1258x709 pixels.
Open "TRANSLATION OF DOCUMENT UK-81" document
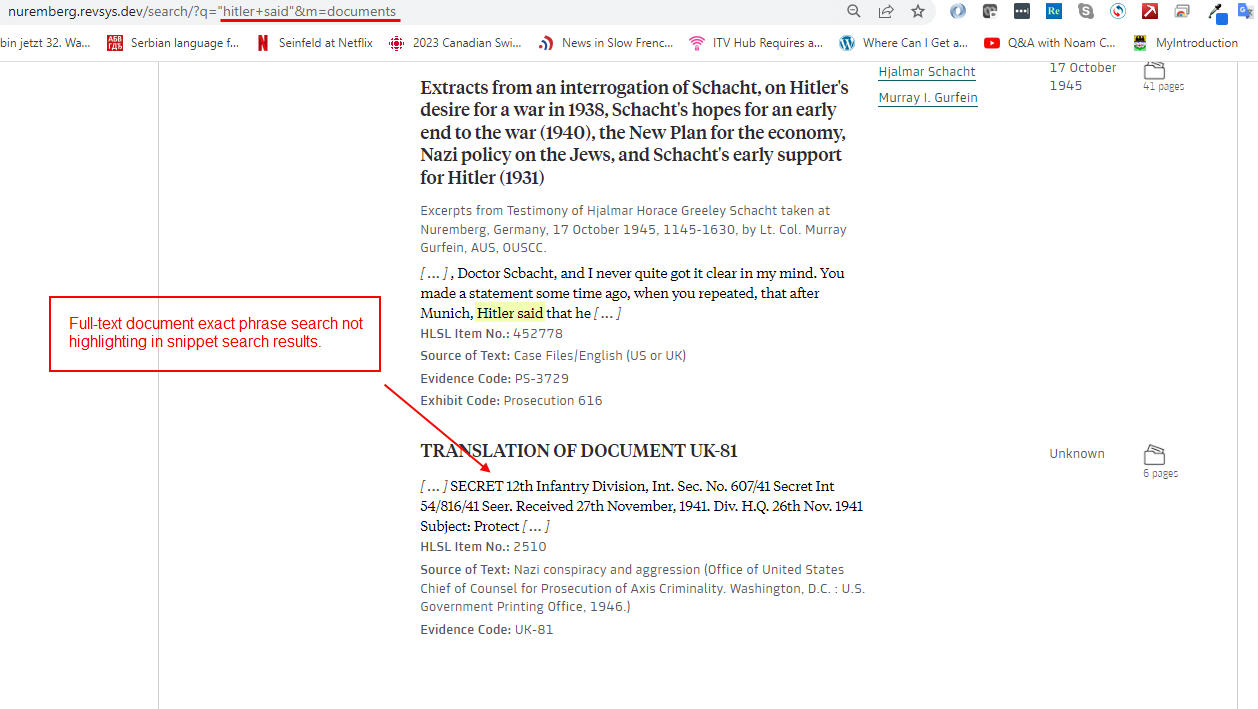click(x=578, y=450)
